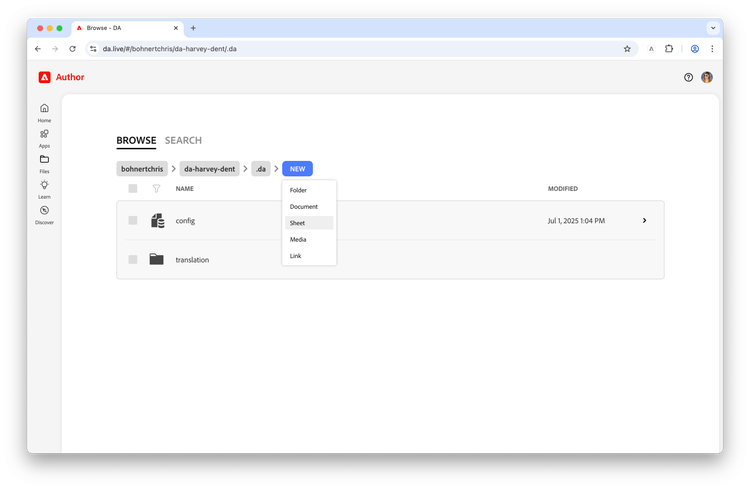
Task: Select Document from the NEW menu
Action: click(309, 207)
